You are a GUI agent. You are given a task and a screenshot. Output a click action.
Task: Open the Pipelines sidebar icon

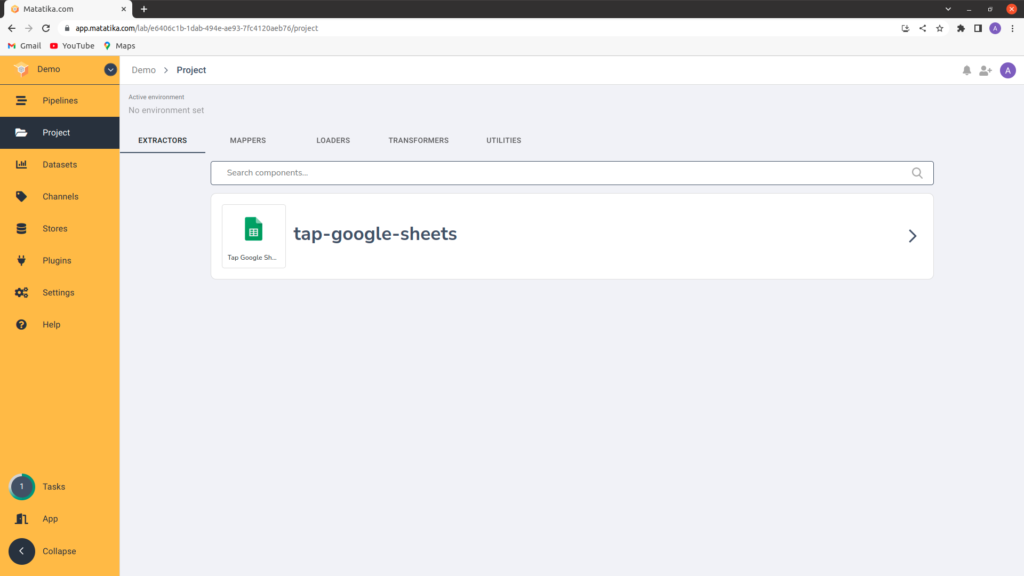pyautogui.click(x=21, y=101)
